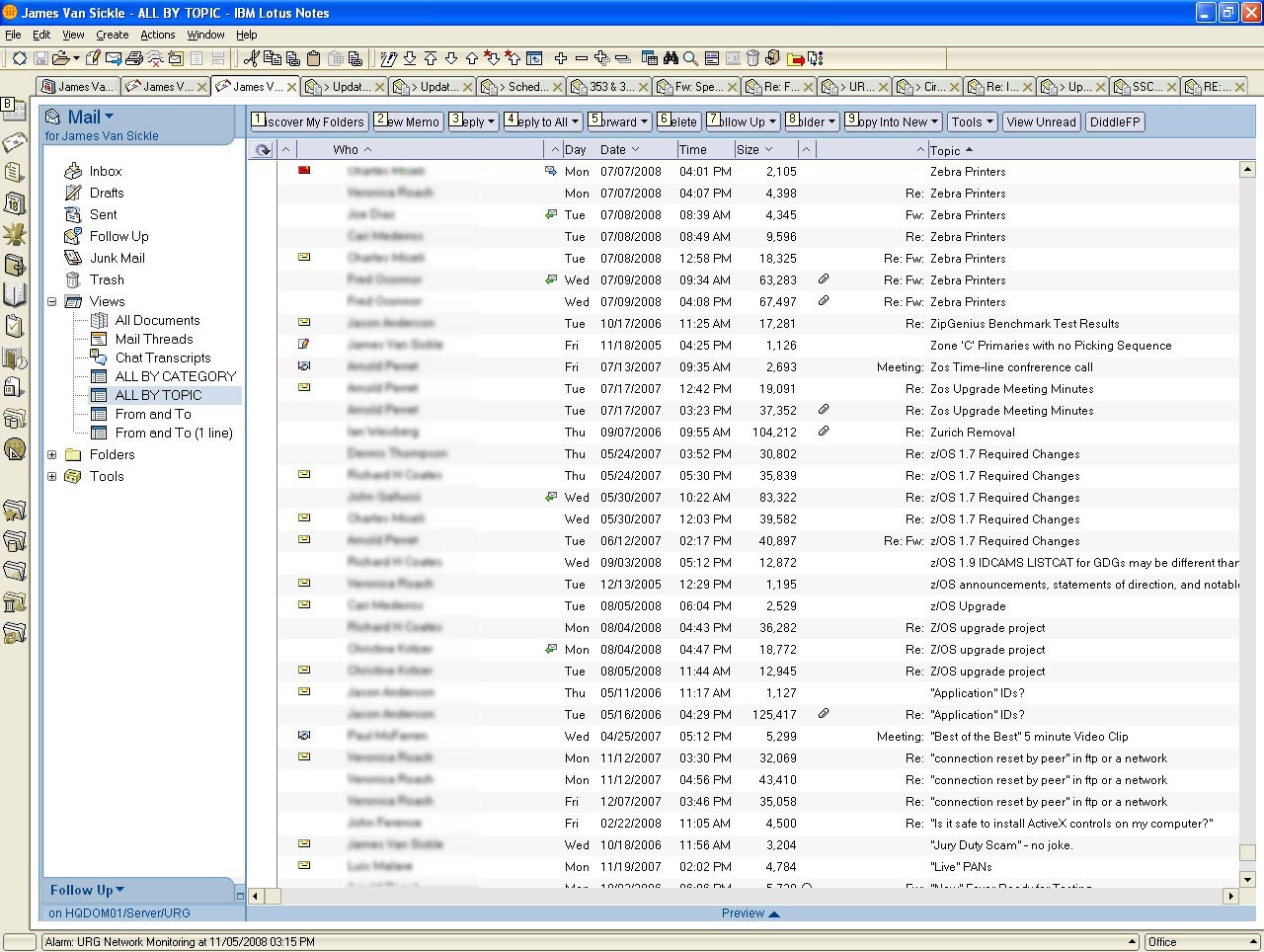The image size is (1264, 952).
Task: Open the open-book icon in the bookmark bar
Action: tap(15, 295)
